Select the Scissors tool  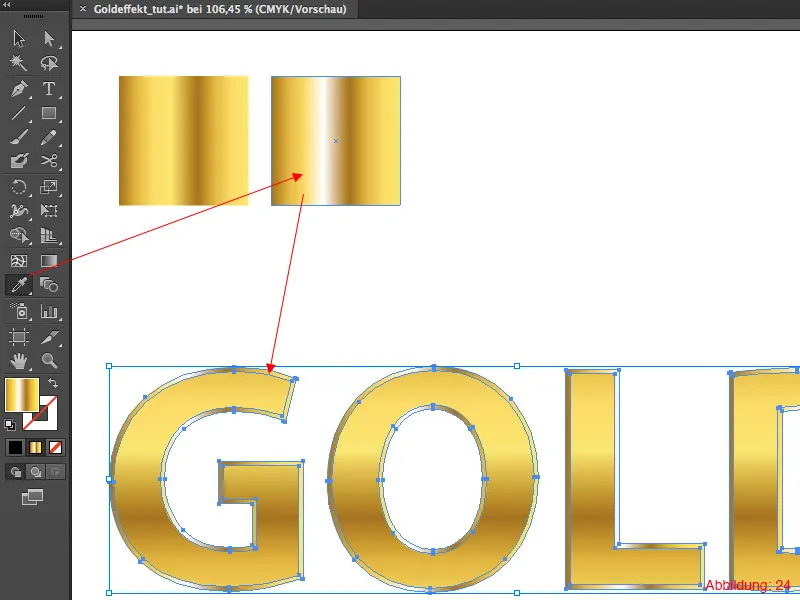pos(49,161)
